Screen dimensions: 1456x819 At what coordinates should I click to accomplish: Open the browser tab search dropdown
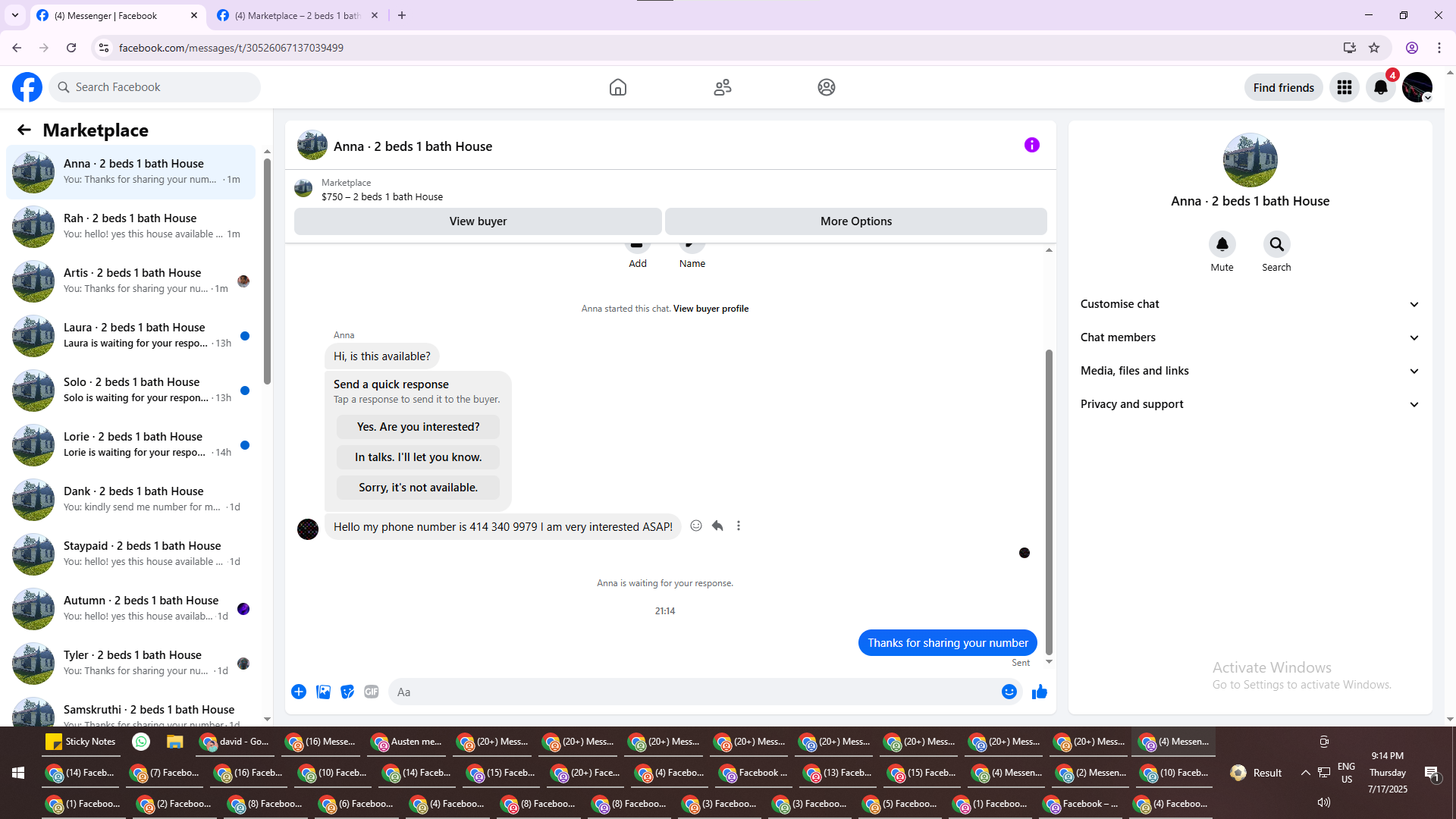click(x=15, y=15)
